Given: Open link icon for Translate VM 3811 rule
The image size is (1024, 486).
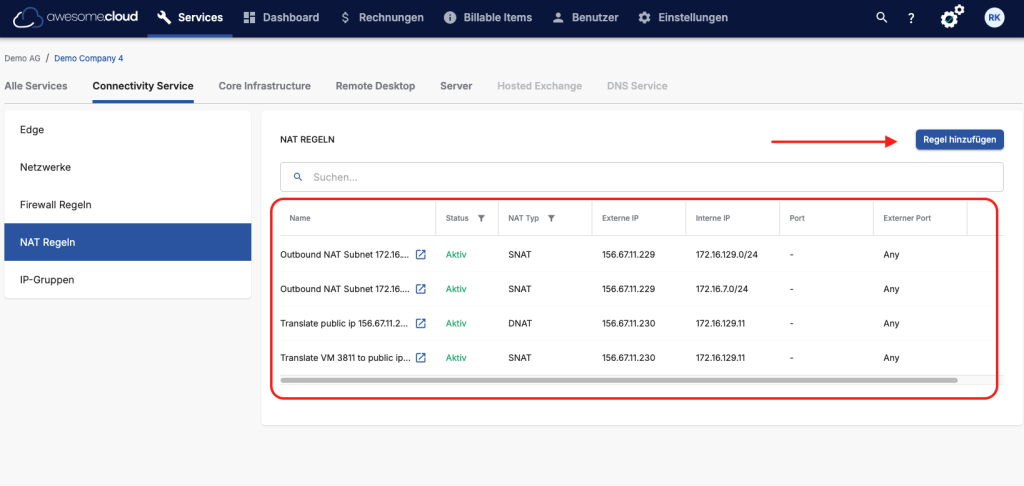Looking at the screenshot, I should (x=421, y=357).
